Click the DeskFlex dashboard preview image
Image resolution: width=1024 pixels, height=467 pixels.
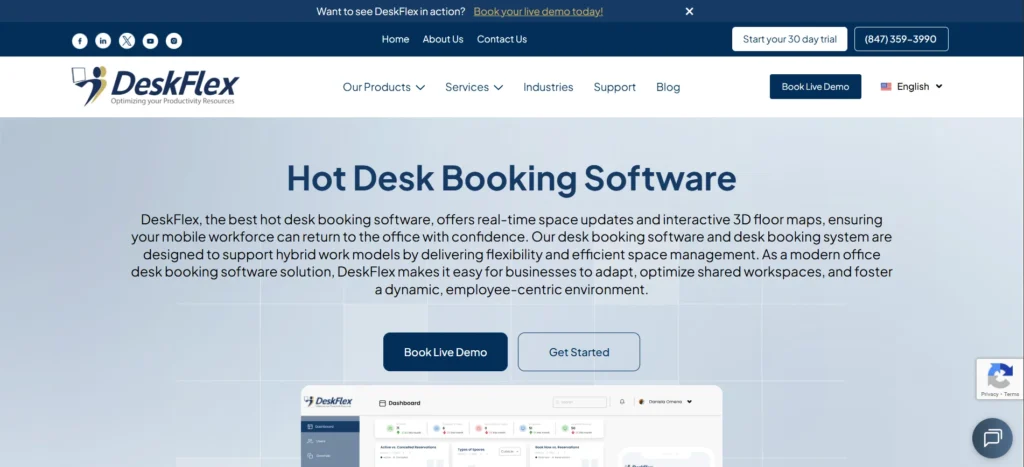tap(511, 426)
